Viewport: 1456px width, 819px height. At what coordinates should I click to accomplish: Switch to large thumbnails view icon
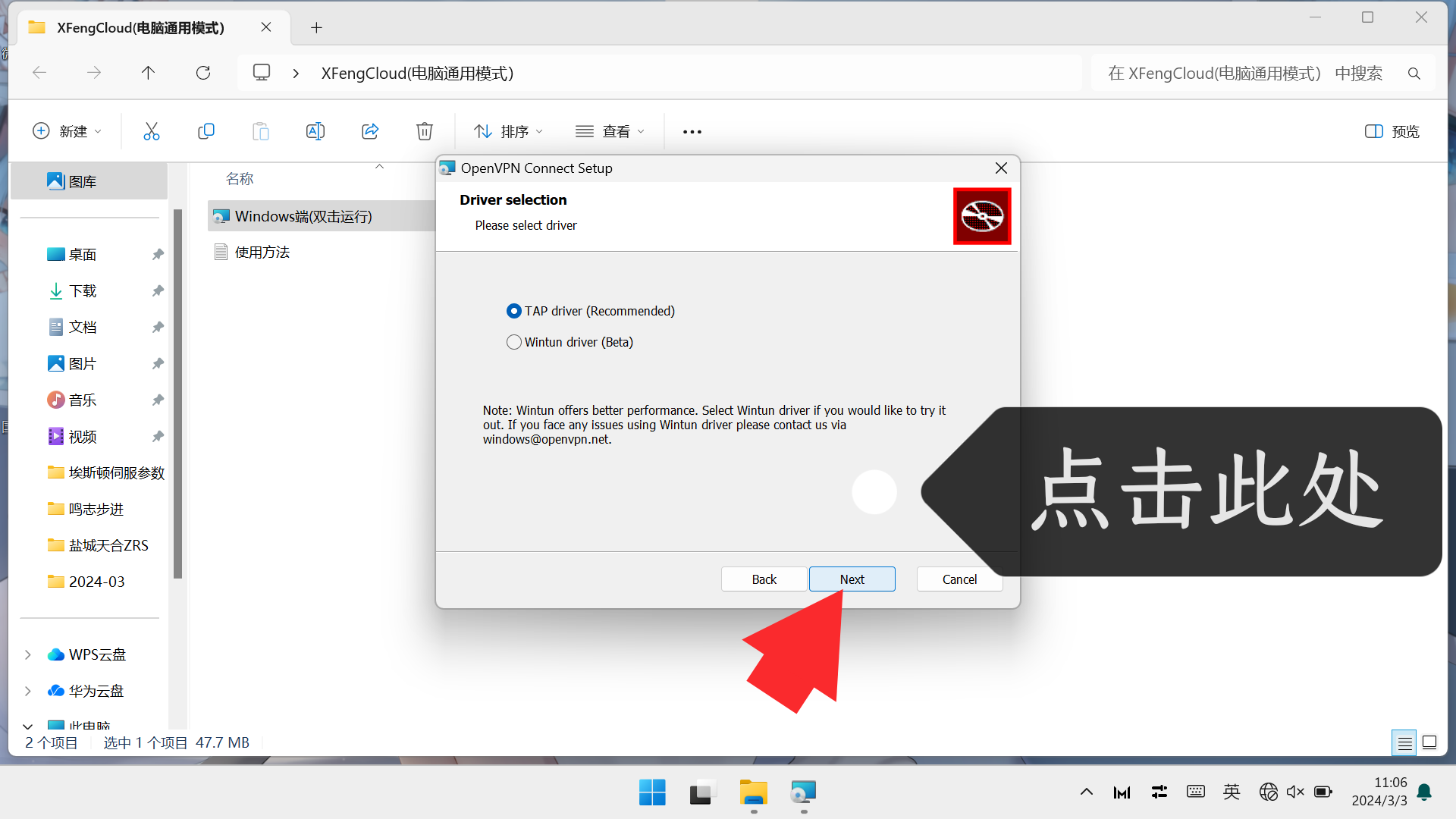1429,742
